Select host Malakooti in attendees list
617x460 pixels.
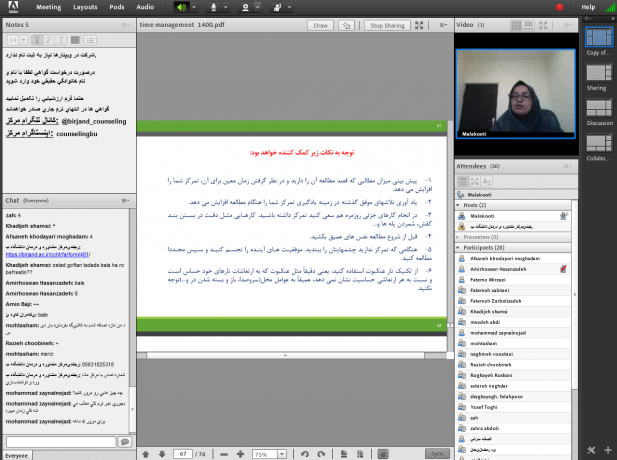(513, 216)
